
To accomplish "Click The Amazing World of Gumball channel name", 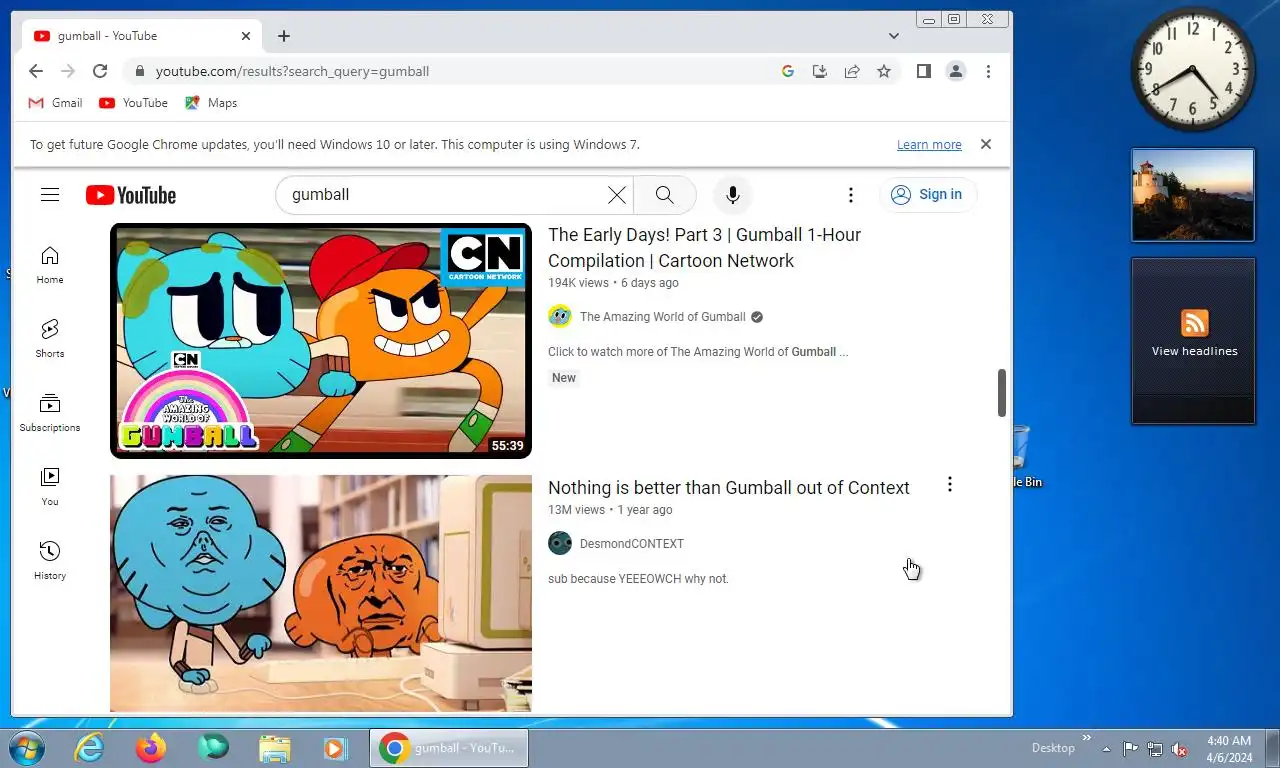I will (x=663, y=317).
